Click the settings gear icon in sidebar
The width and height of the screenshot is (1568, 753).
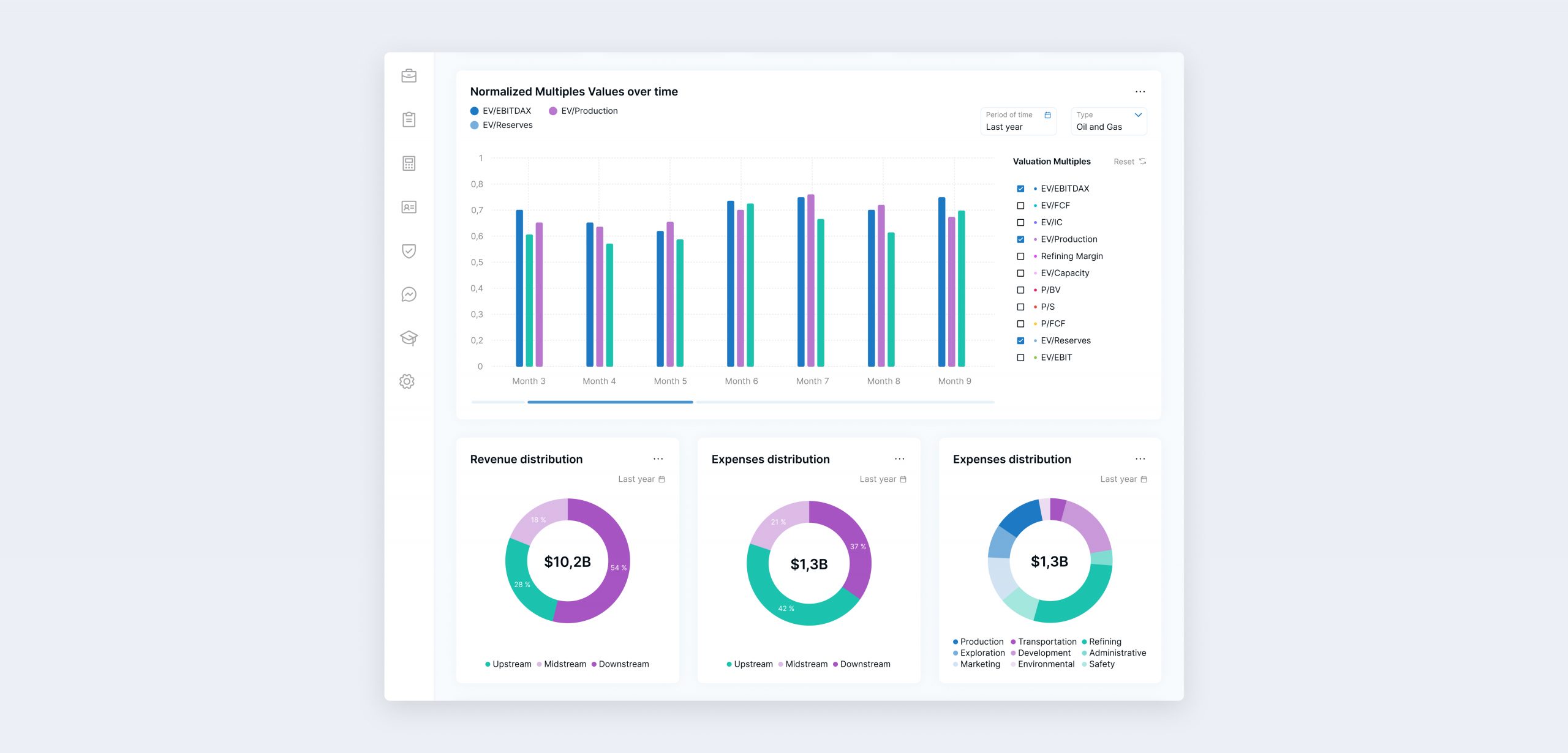pyautogui.click(x=409, y=381)
